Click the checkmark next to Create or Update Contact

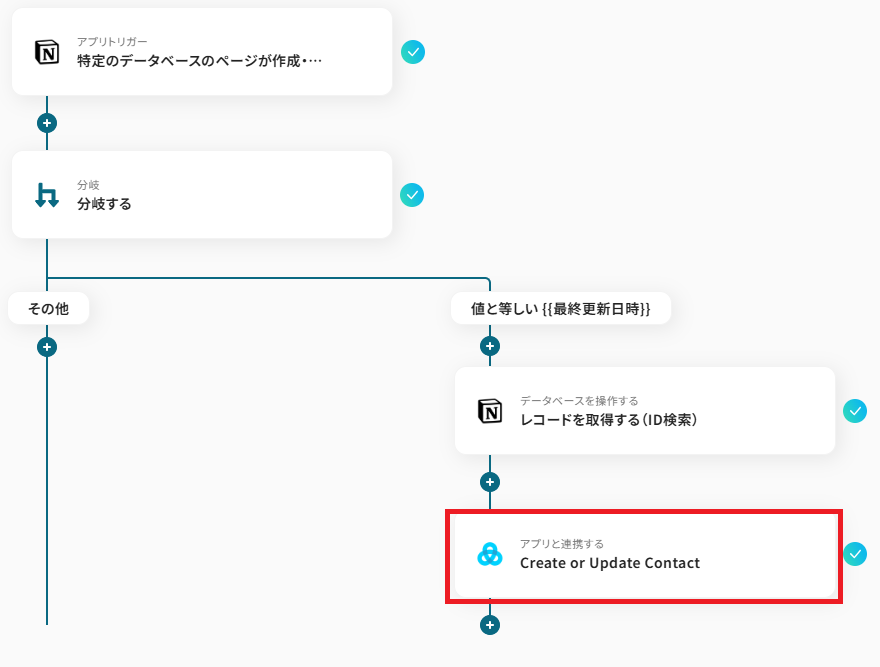[x=855, y=554]
